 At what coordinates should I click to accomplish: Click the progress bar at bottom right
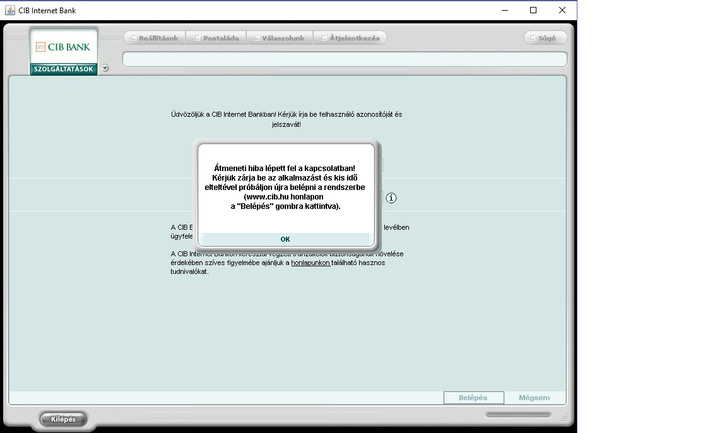[x=518, y=414]
